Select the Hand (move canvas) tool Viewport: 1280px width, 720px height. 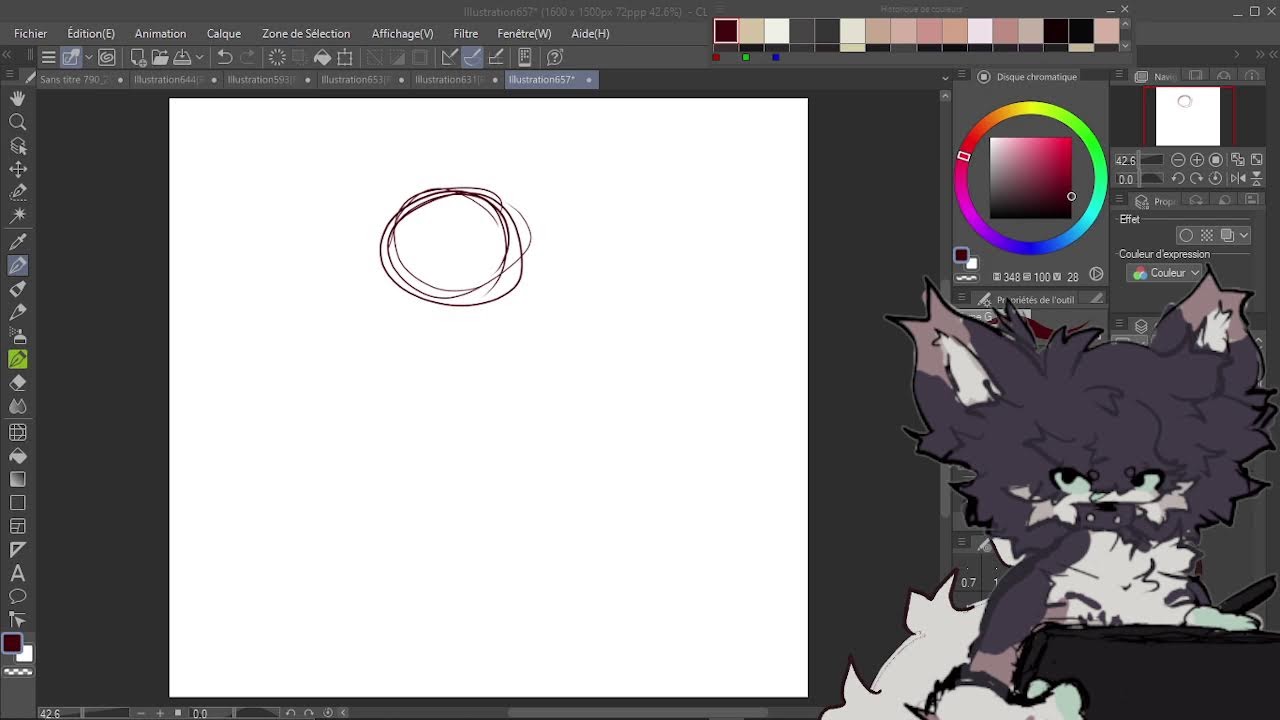[x=18, y=98]
